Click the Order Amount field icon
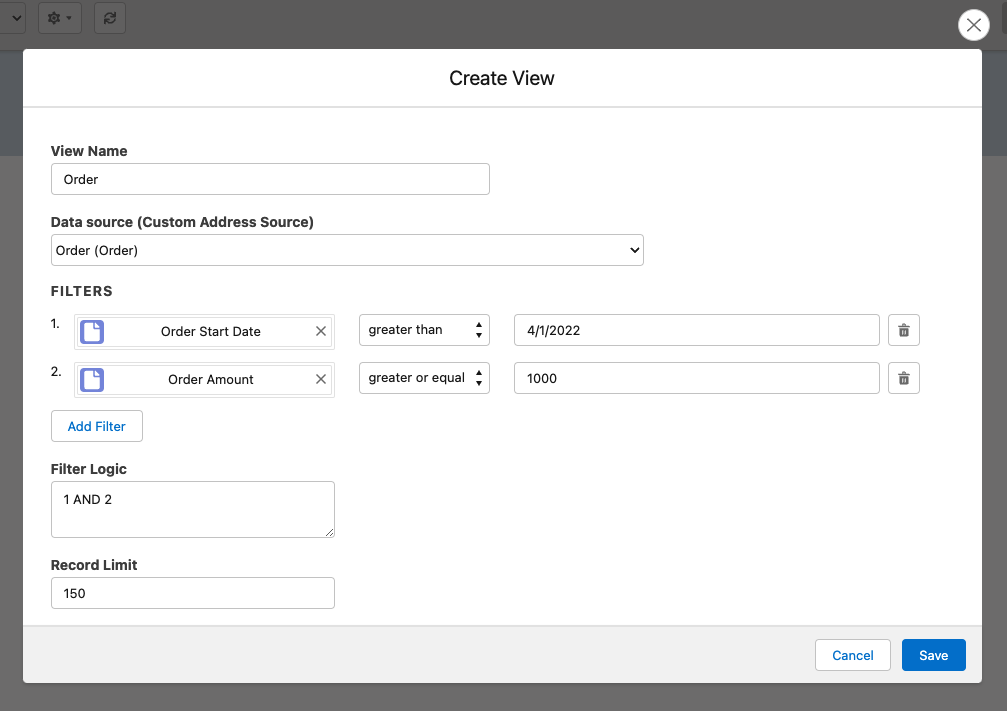Screen dimensions: 1007x711 pos(92,379)
